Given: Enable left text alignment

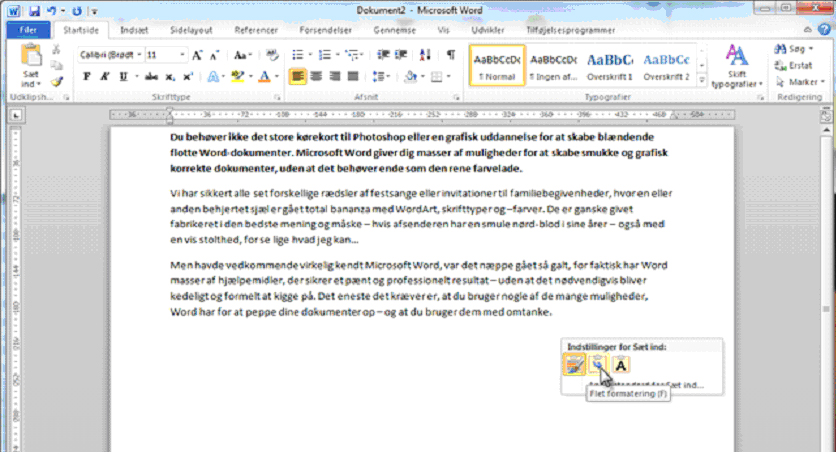Looking at the screenshot, I should click(297, 76).
